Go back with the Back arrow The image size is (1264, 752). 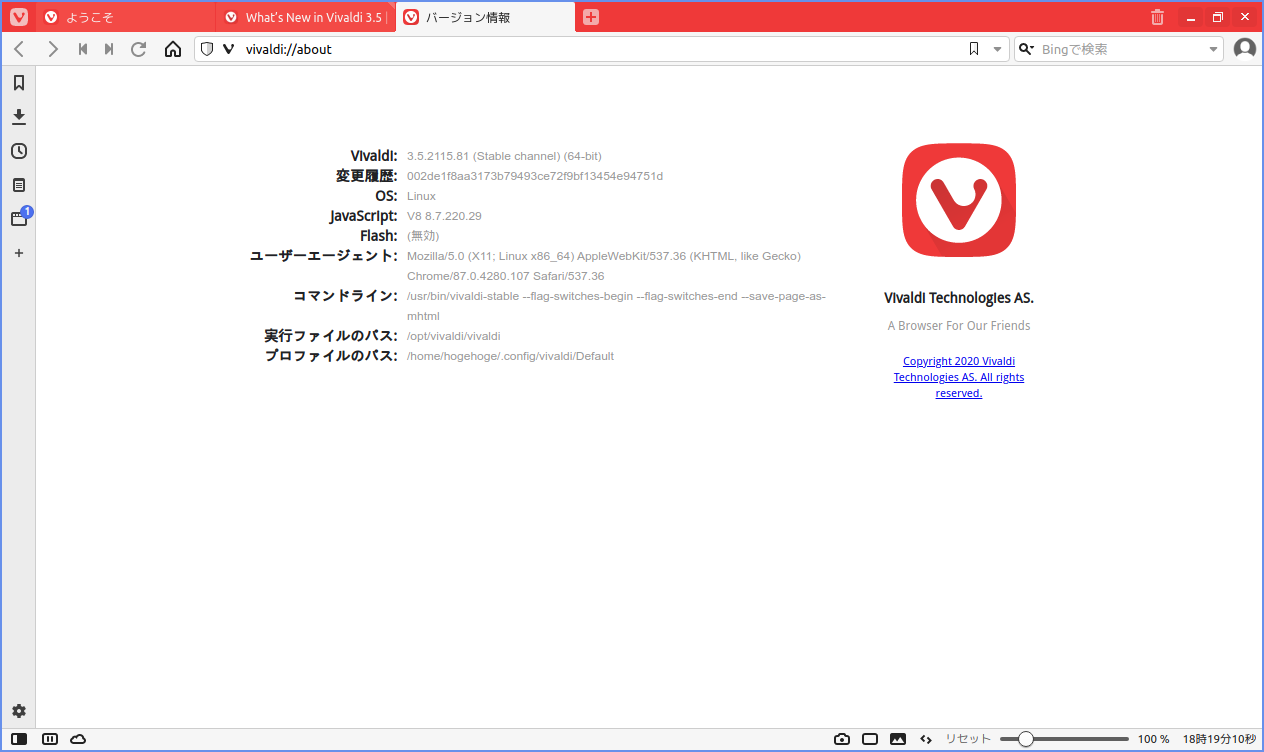(20, 49)
